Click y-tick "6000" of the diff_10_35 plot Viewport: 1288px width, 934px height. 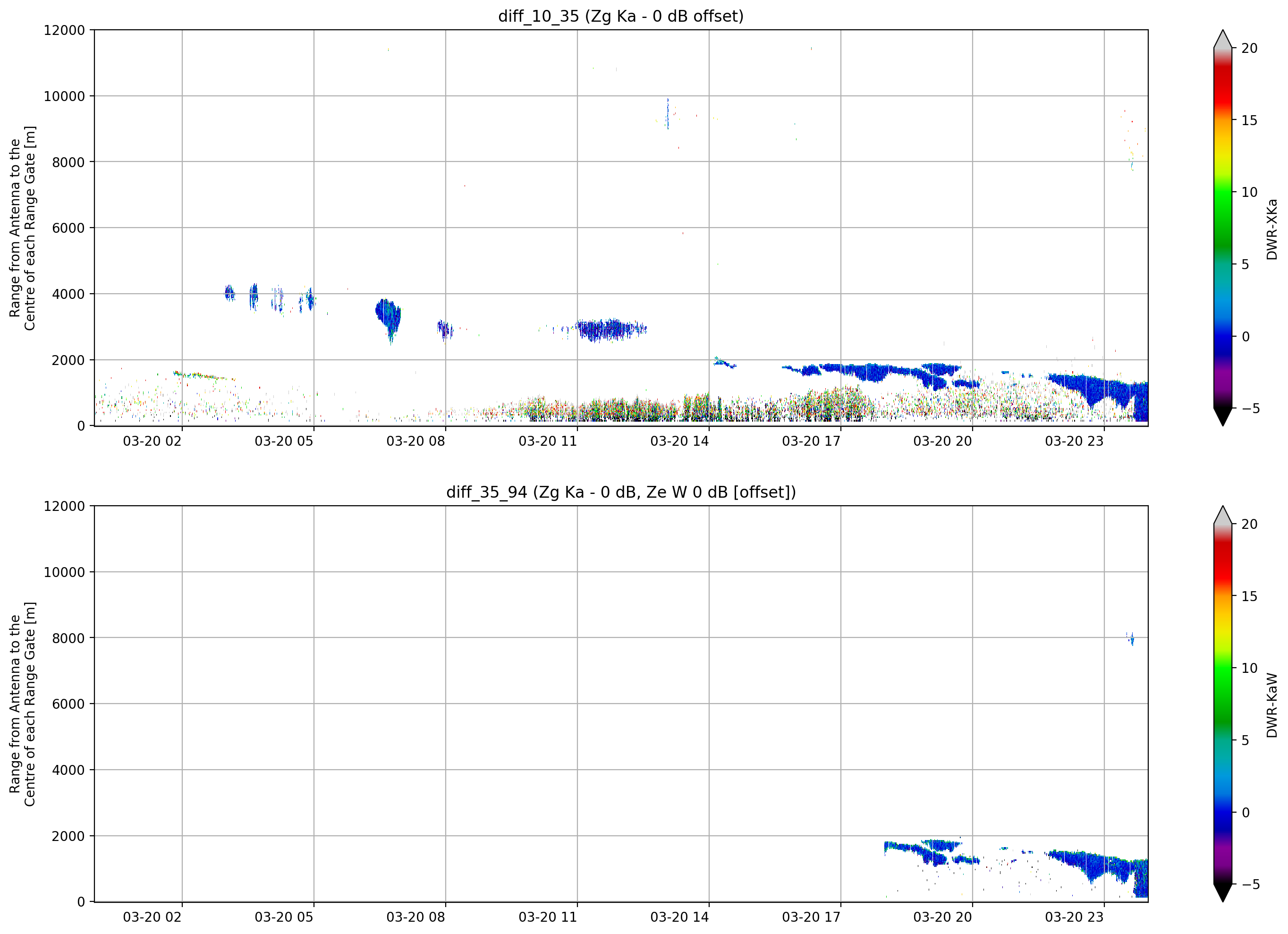coord(68,228)
